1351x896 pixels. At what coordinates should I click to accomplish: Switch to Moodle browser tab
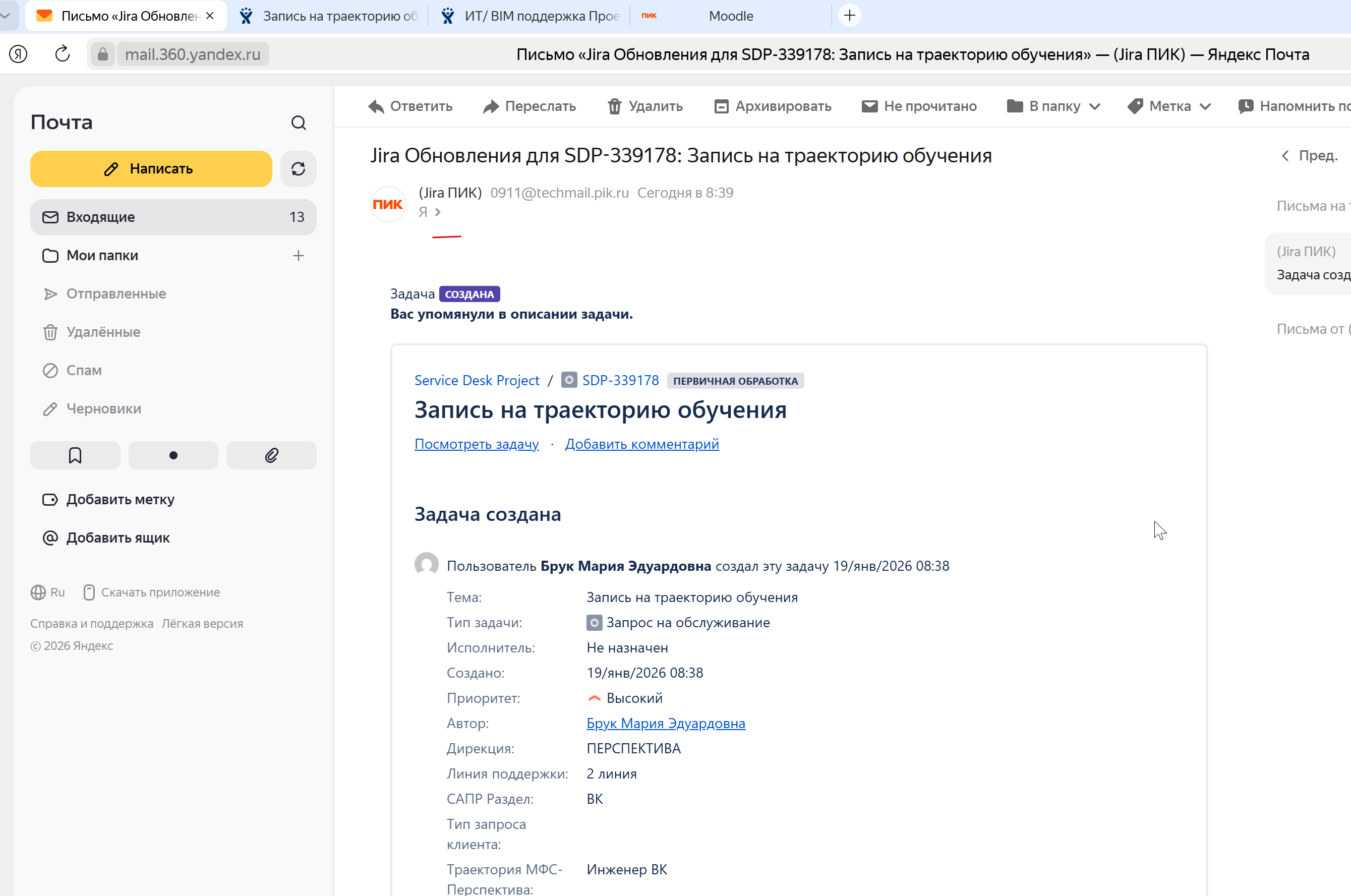[730, 16]
